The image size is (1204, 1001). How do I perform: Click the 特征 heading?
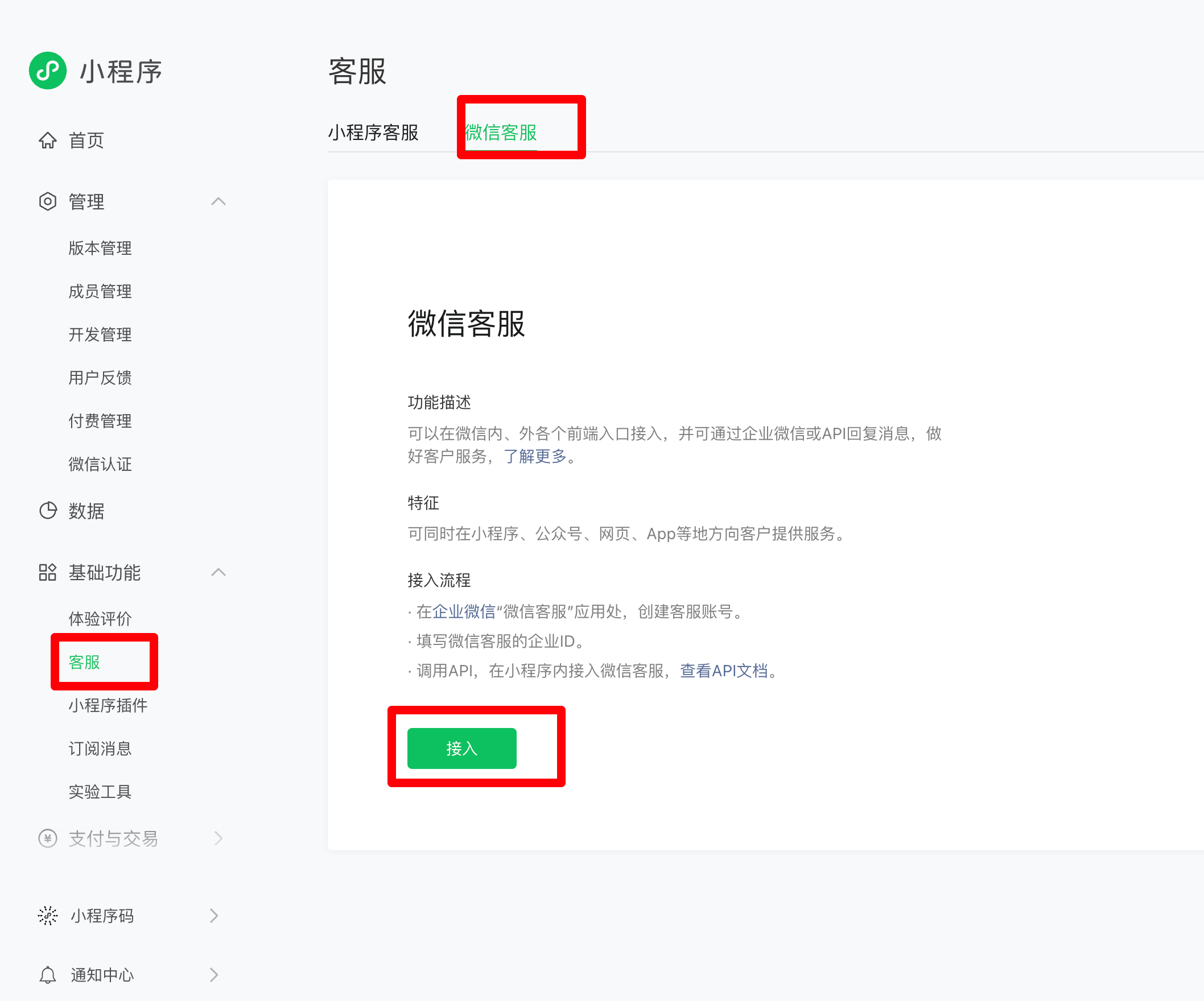423,503
